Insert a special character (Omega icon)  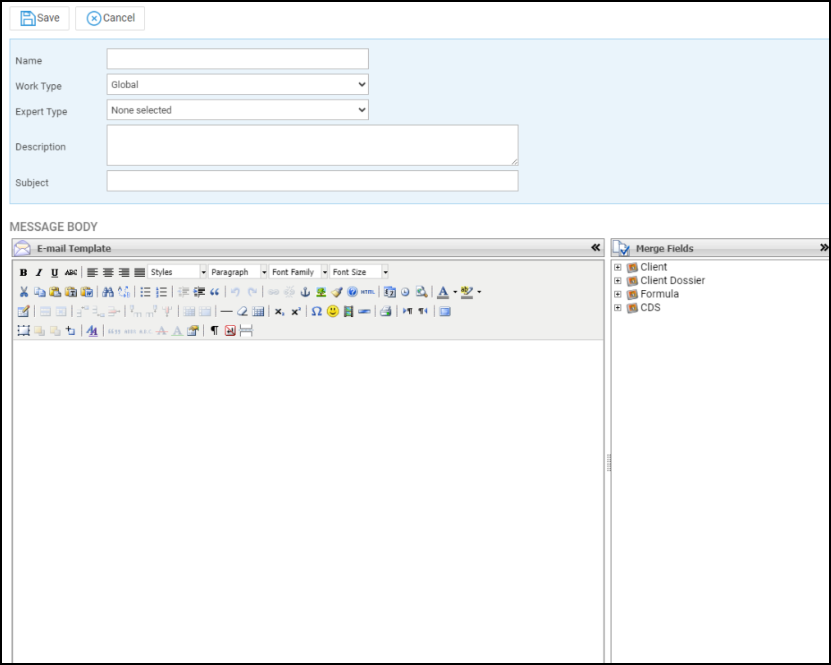(316, 311)
